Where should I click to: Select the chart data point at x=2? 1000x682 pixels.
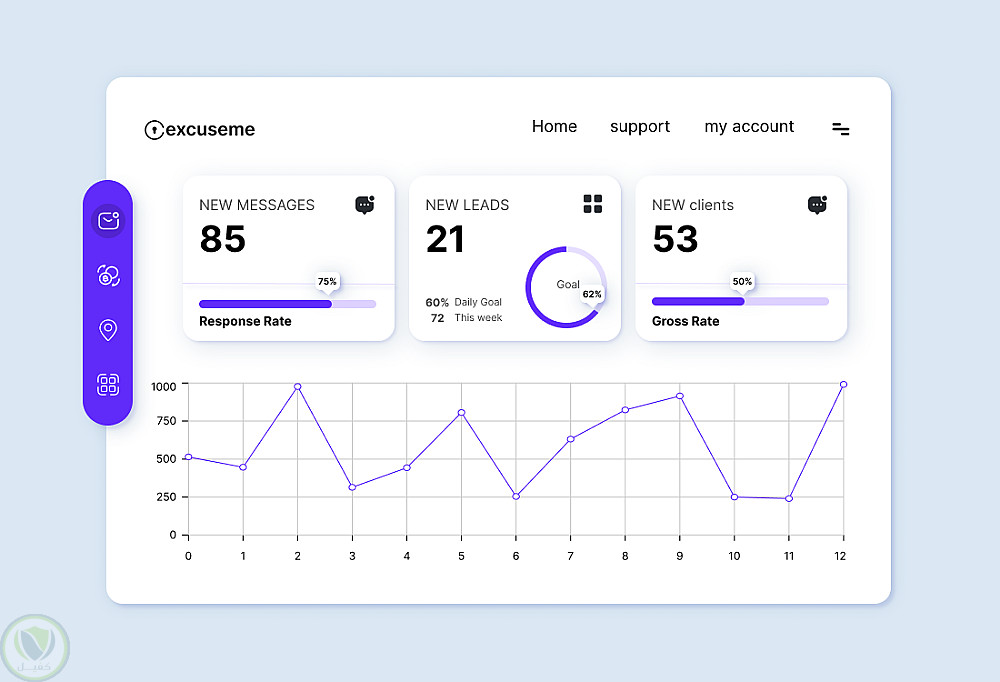[x=298, y=387]
